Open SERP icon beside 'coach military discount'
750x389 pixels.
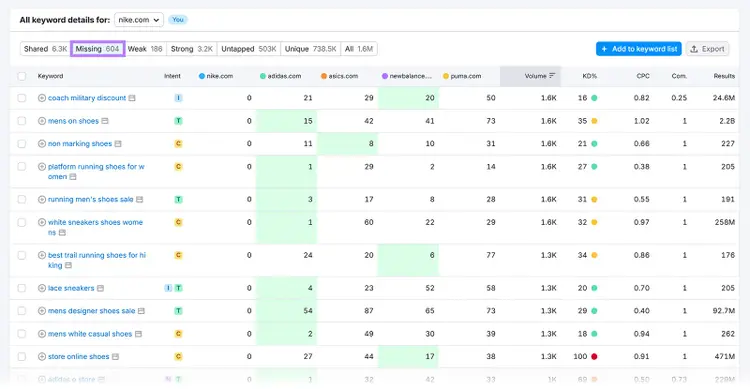coord(132,98)
